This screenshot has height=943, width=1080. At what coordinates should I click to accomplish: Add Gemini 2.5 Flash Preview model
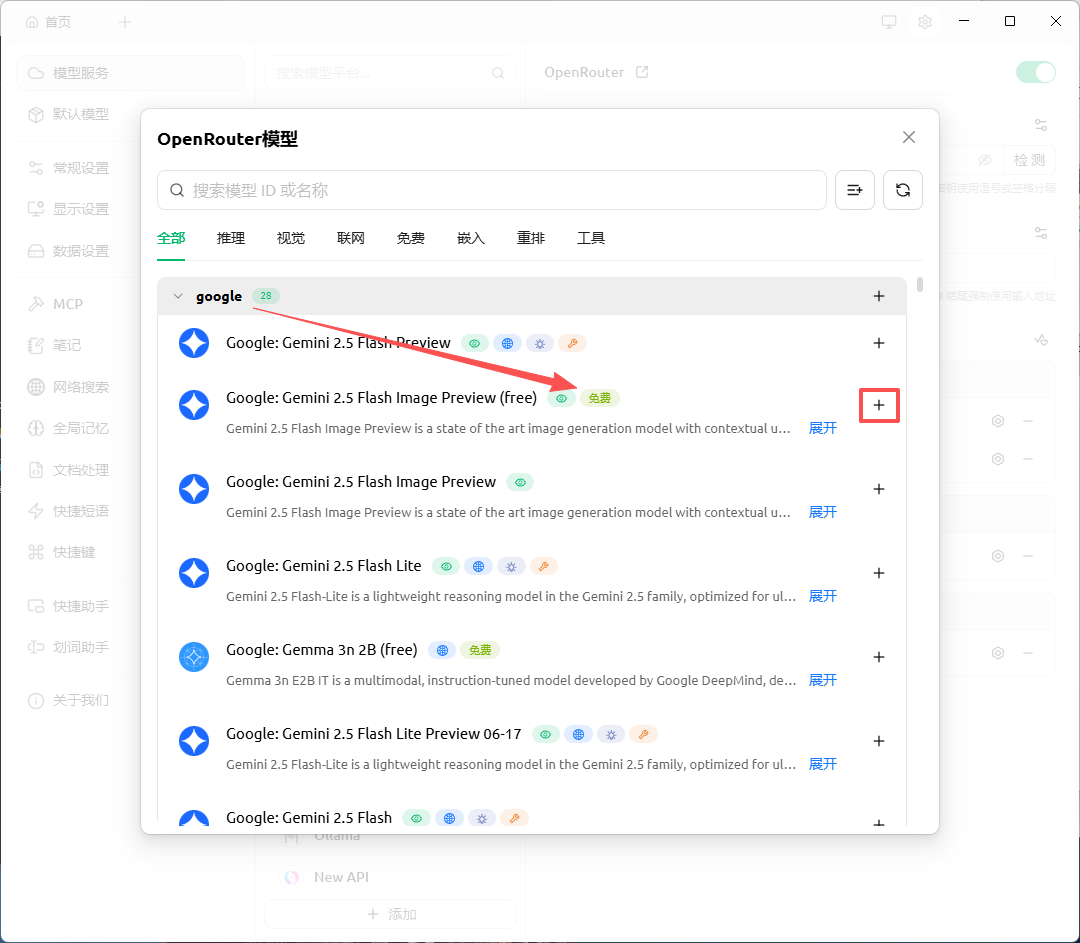coord(879,343)
